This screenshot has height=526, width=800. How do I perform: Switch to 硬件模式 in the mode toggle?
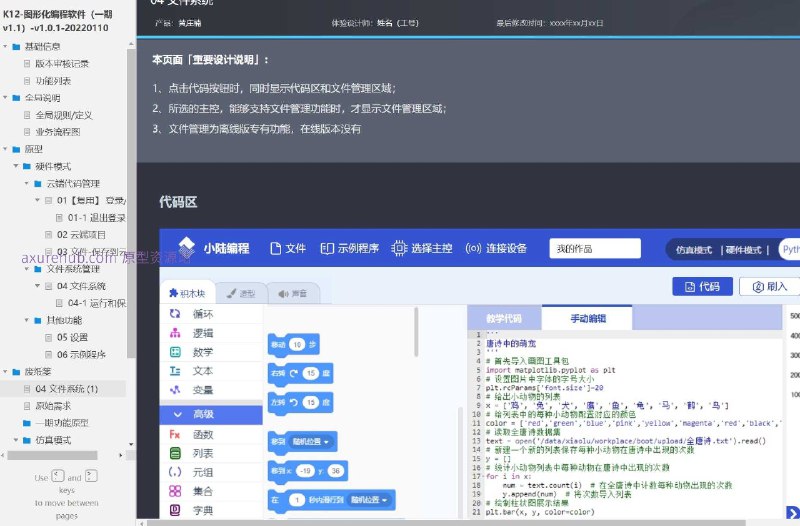743,250
